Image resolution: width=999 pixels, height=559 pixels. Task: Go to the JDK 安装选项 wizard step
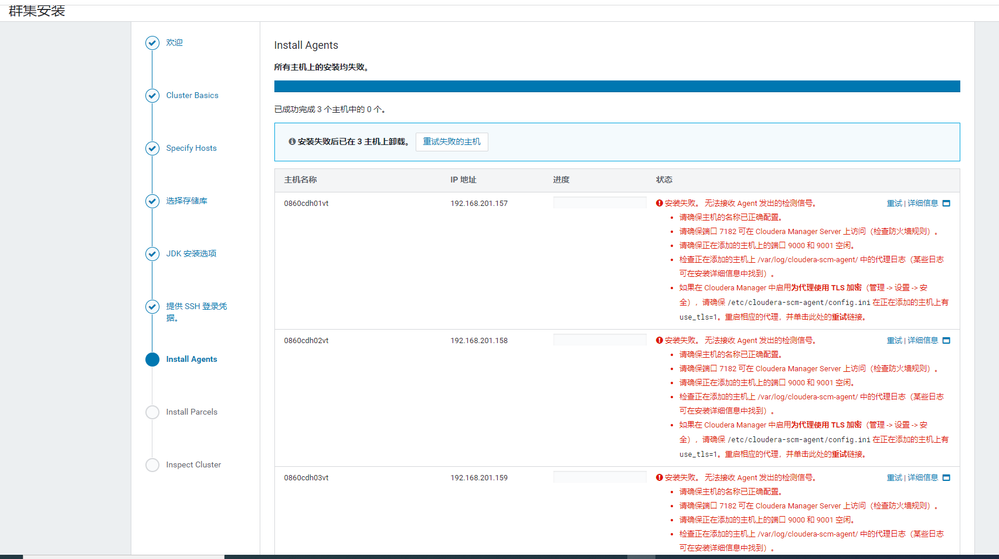pyautogui.click(x=191, y=254)
